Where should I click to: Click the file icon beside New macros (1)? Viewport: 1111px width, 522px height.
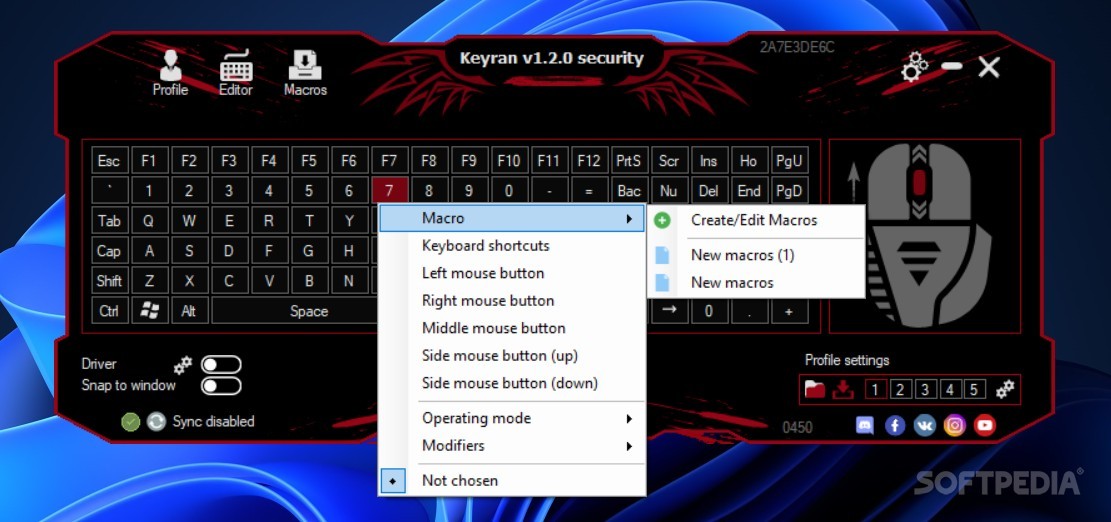pyautogui.click(x=662, y=255)
